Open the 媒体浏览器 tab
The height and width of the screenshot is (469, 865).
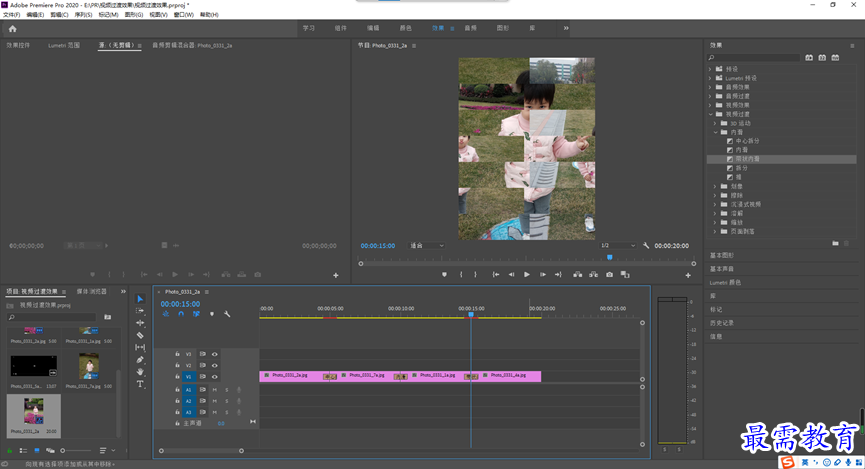92,291
